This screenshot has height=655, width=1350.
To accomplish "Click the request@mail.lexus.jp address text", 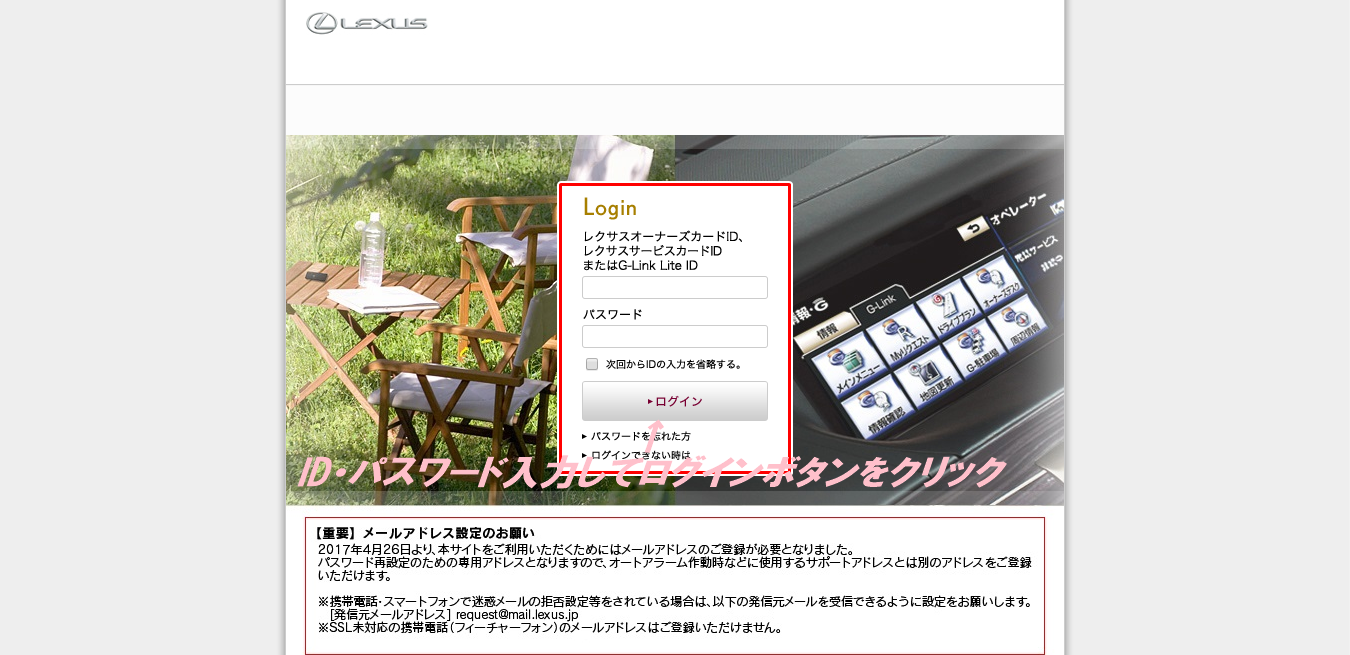I will point(517,615).
